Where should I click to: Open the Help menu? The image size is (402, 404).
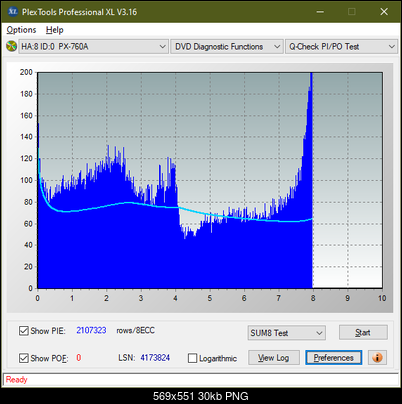click(x=54, y=30)
